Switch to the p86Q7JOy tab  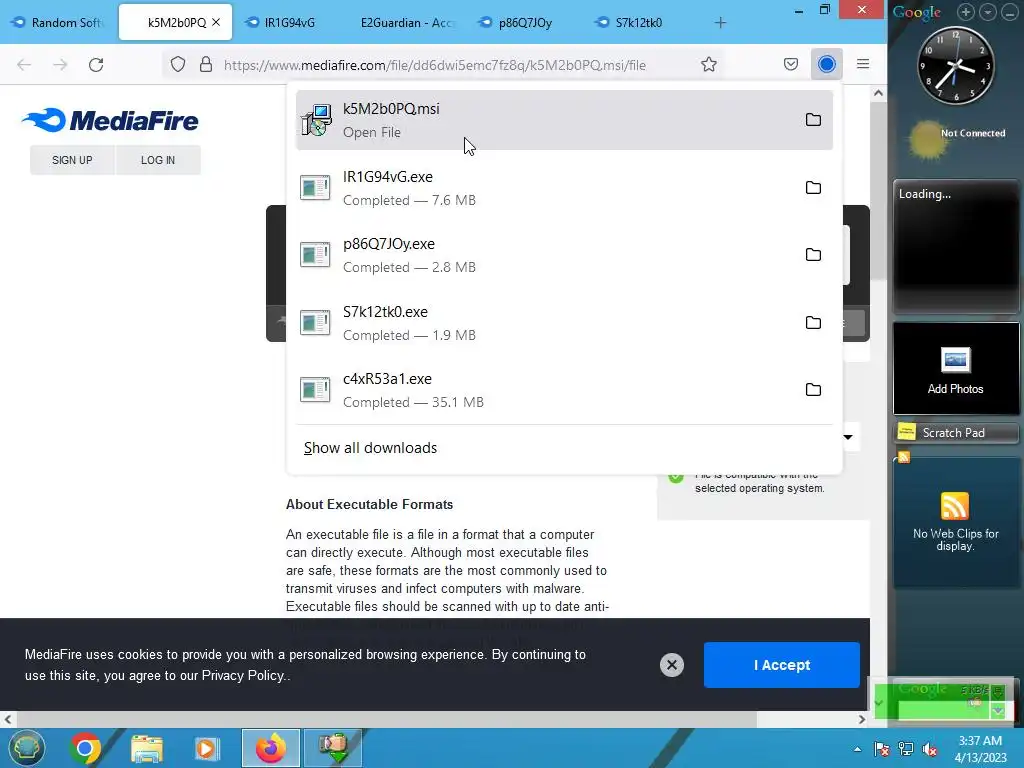(x=524, y=22)
